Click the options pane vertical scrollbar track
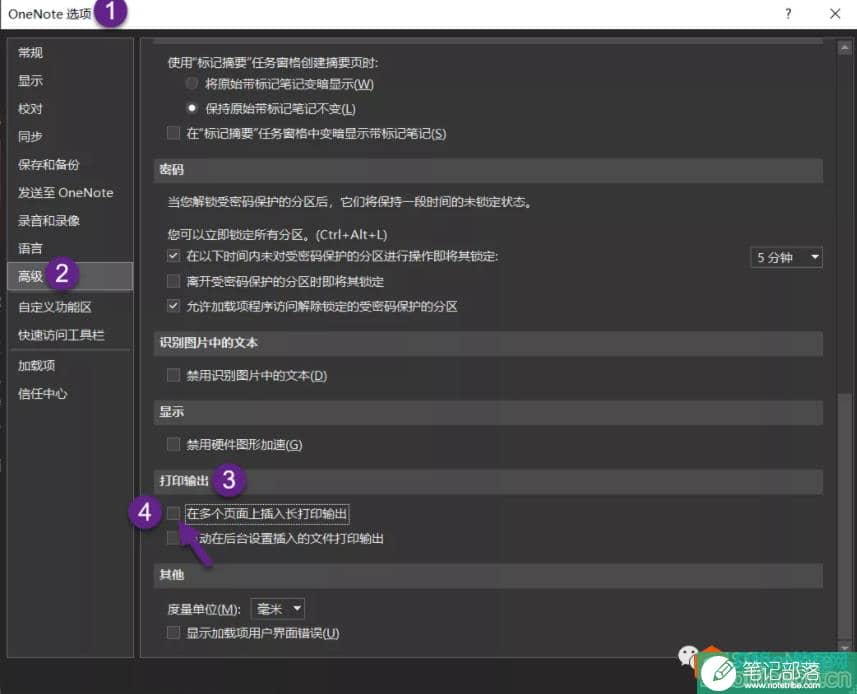857x694 pixels. click(x=844, y=350)
